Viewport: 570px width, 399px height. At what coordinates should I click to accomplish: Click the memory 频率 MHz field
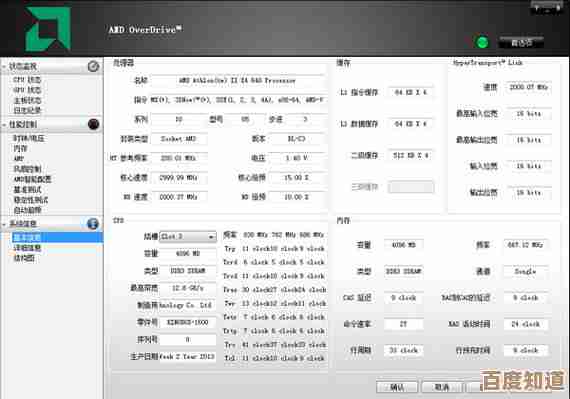click(x=525, y=245)
